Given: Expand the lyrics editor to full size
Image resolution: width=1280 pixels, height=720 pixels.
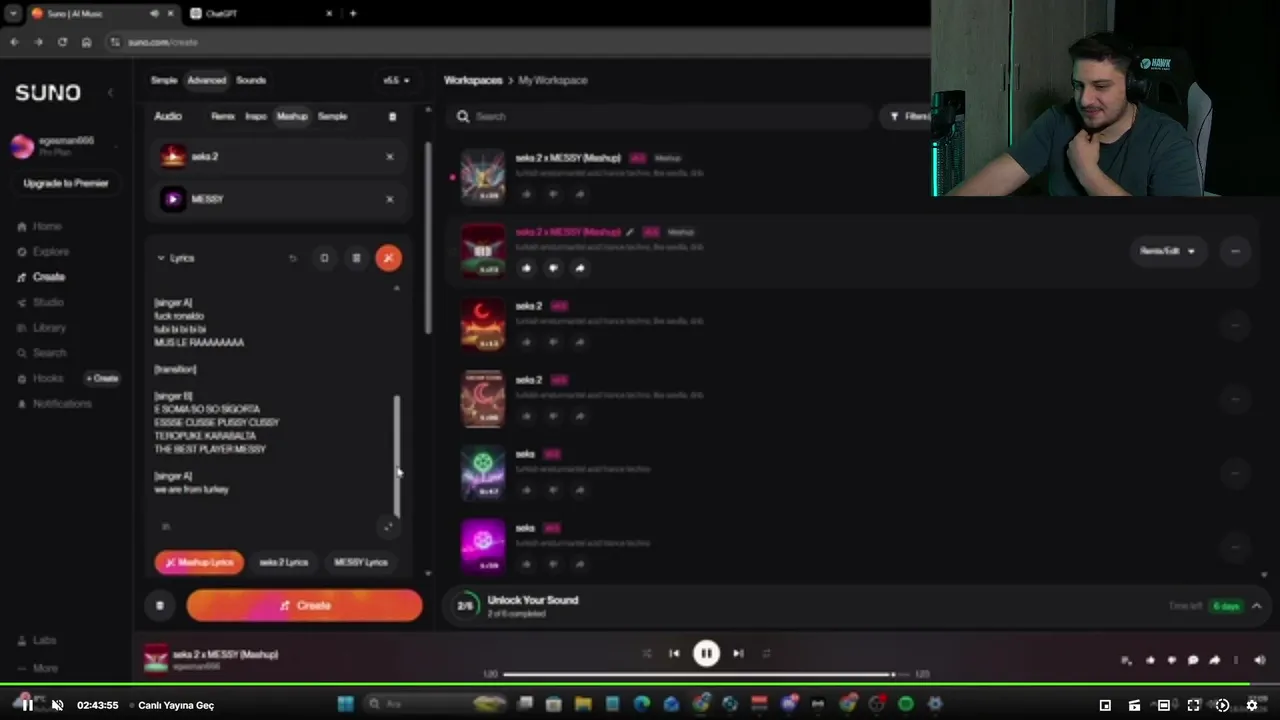Looking at the screenshot, I should (x=388, y=526).
